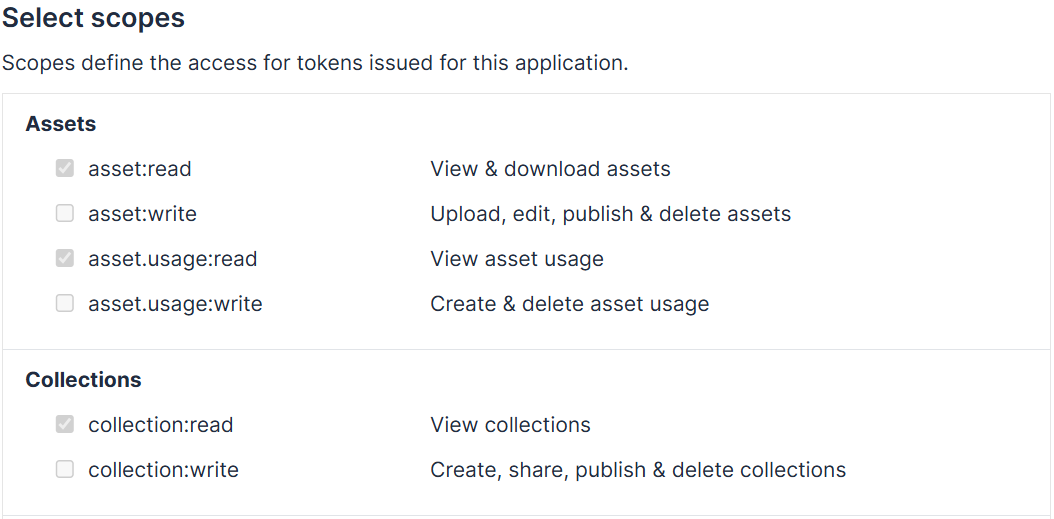This screenshot has height=519, width=1054.
Task: Click the asset.usage:write label text
Action: (175, 304)
